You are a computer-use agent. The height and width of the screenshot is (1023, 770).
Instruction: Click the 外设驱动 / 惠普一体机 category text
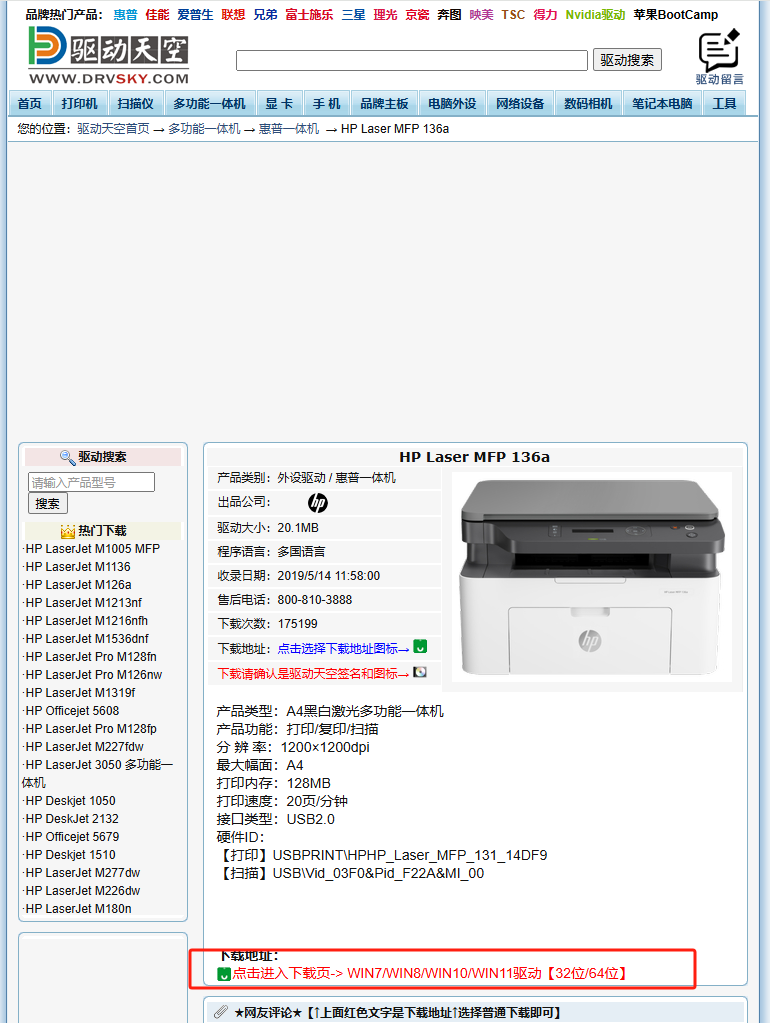coord(336,478)
